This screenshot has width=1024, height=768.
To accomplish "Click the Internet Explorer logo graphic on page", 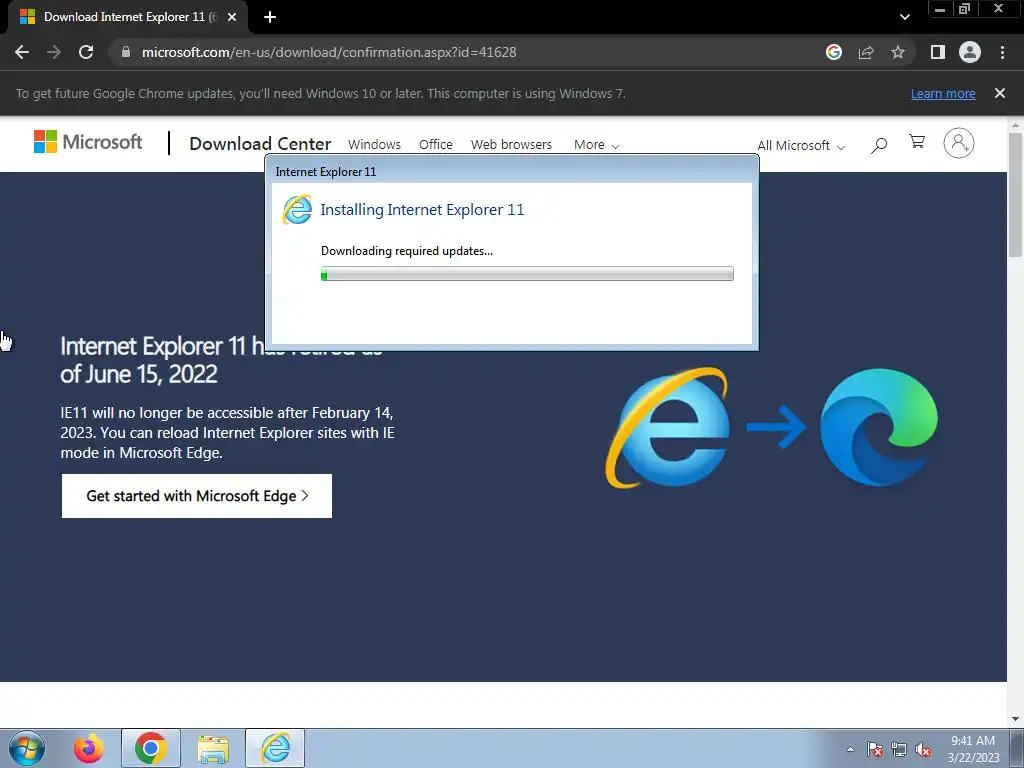I will coord(667,428).
